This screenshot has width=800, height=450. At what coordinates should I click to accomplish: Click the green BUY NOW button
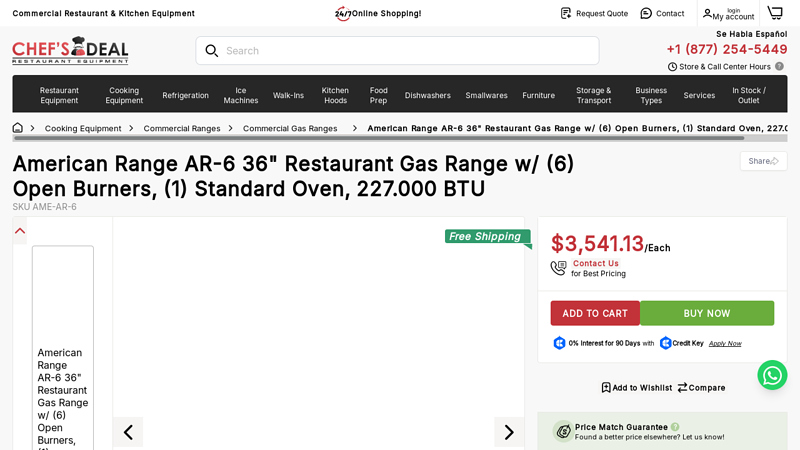[x=707, y=313]
